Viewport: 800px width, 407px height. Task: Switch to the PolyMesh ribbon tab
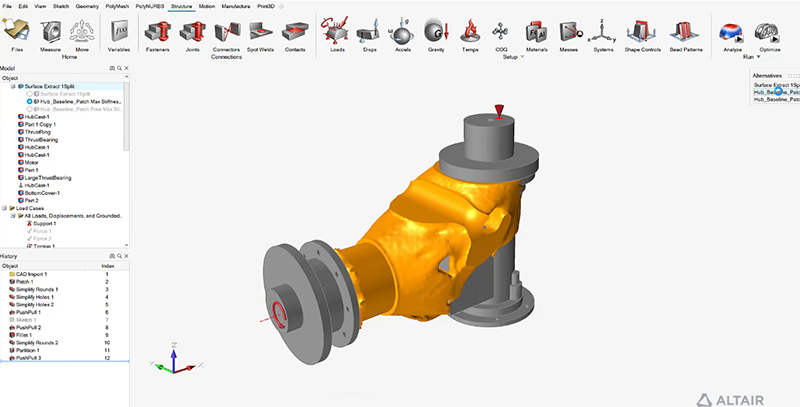[117, 6]
